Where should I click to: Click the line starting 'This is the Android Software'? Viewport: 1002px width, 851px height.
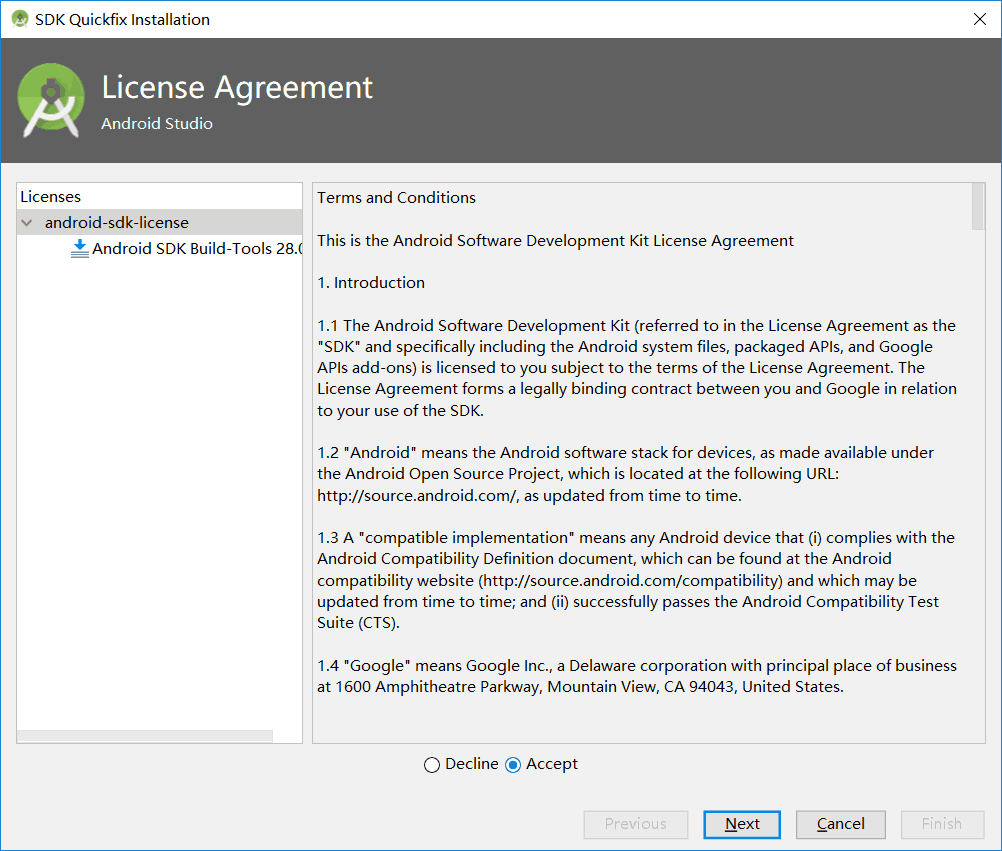555,241
